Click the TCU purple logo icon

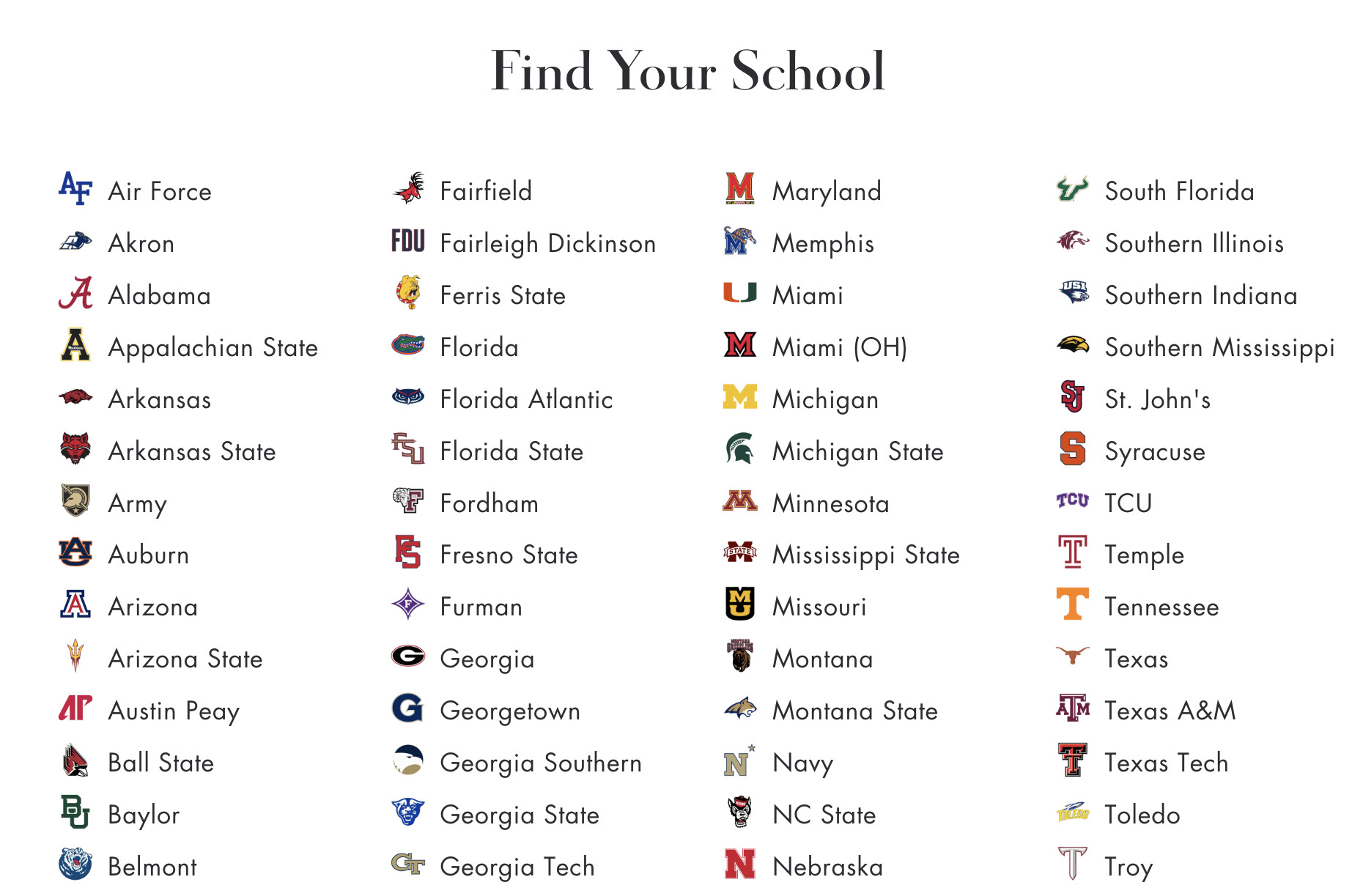click(x=1073, y=500)
